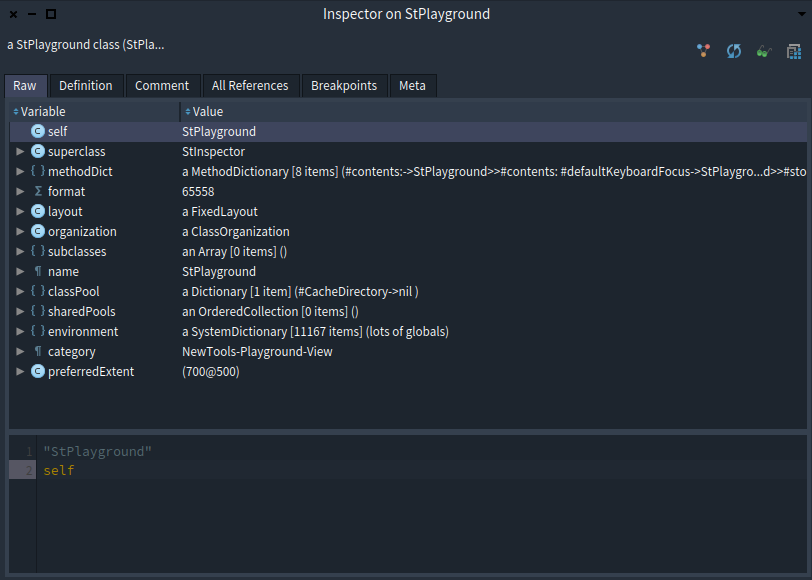Maximize the Inspector window
The height and width of the screenshot is (580, 812).
pos(51,14)
